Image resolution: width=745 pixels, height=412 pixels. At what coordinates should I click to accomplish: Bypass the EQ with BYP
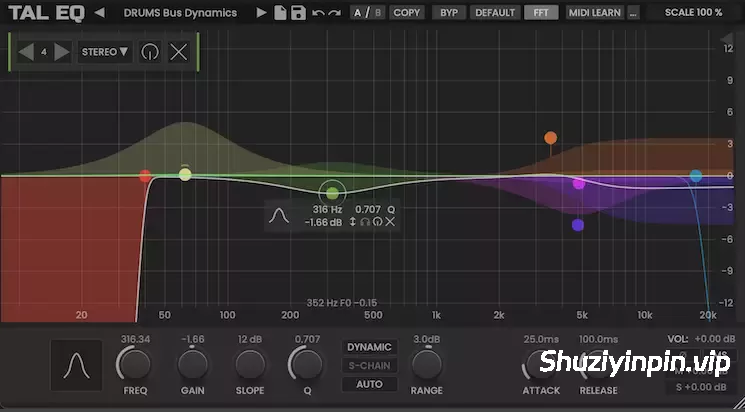click(449, 13)
